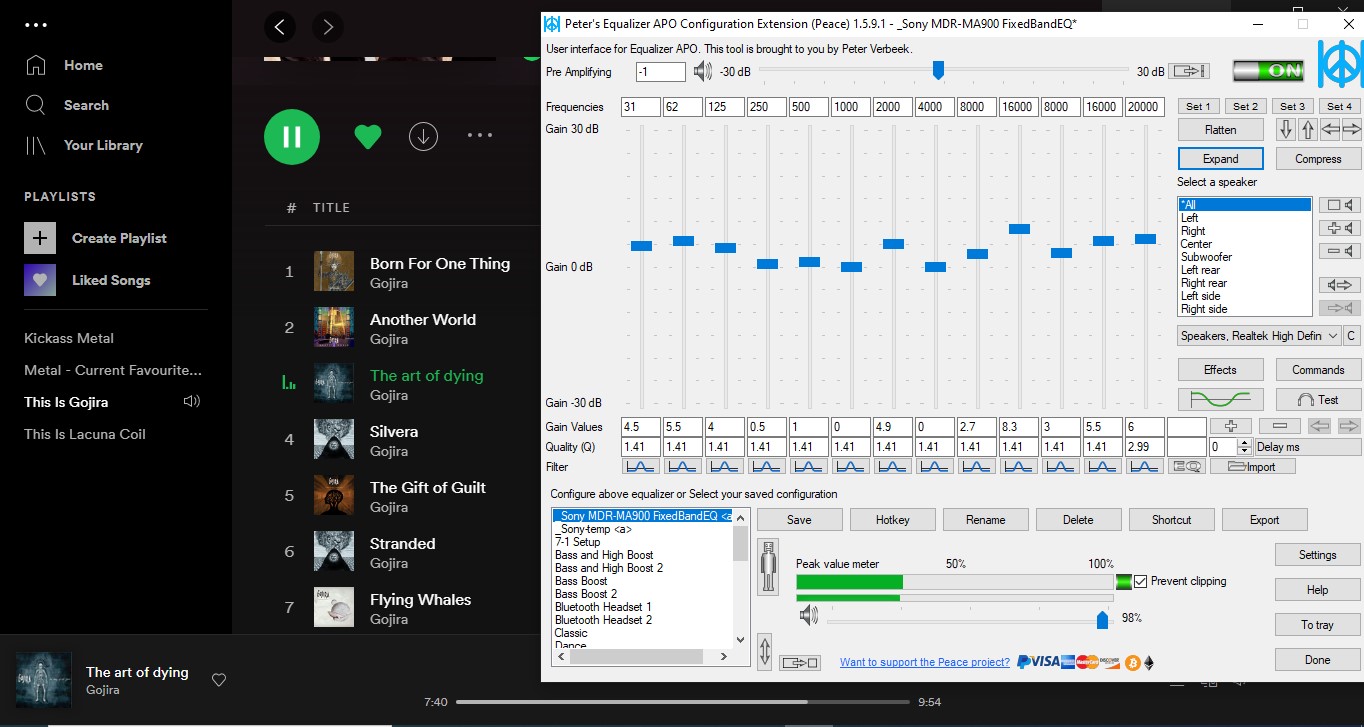
Task: Save the current configuration
Action: 799,520
